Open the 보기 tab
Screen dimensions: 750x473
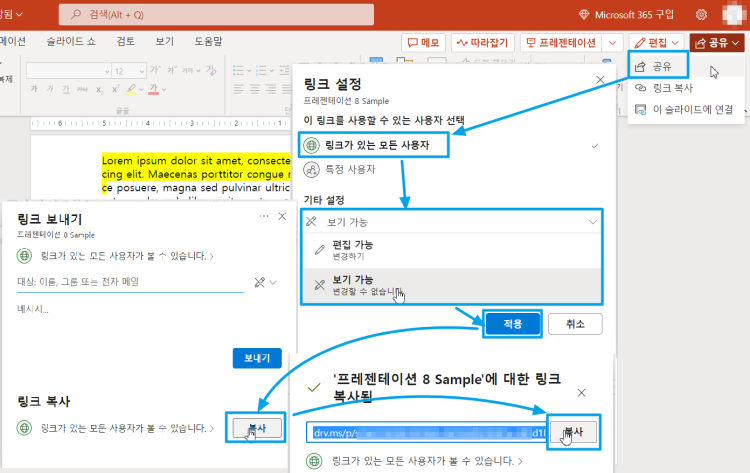[164, 42]
